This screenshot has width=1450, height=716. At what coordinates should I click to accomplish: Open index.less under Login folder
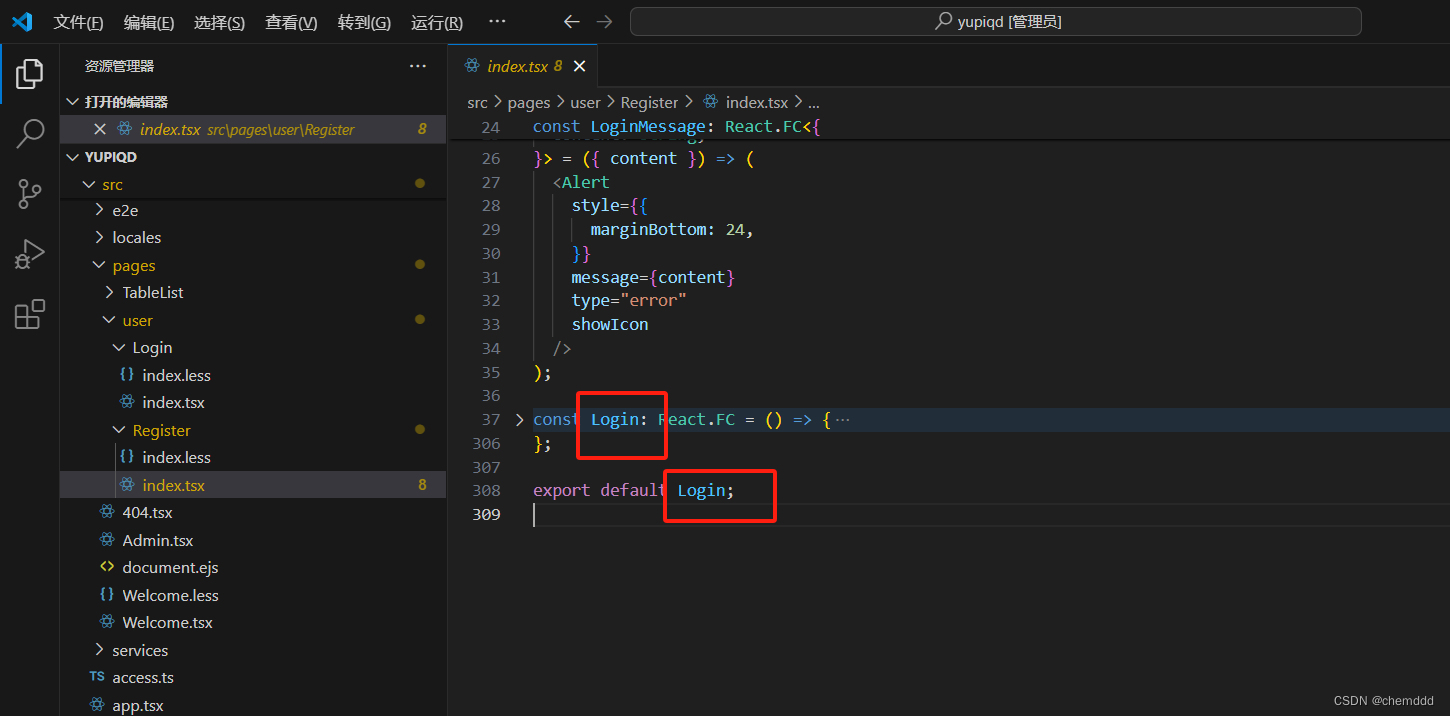click(176, 375)
